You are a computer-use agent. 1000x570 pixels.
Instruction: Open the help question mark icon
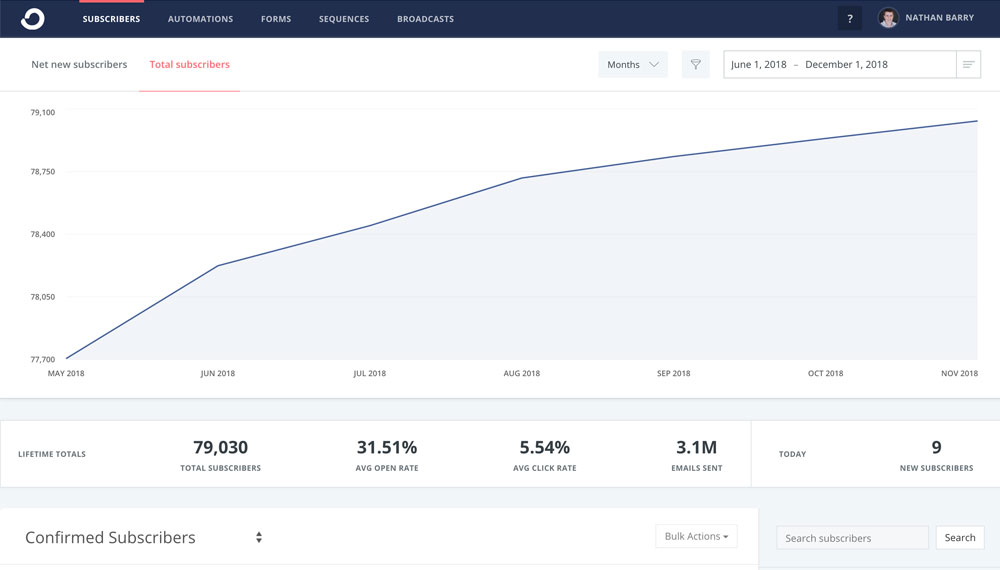click(x=849, y=18)
